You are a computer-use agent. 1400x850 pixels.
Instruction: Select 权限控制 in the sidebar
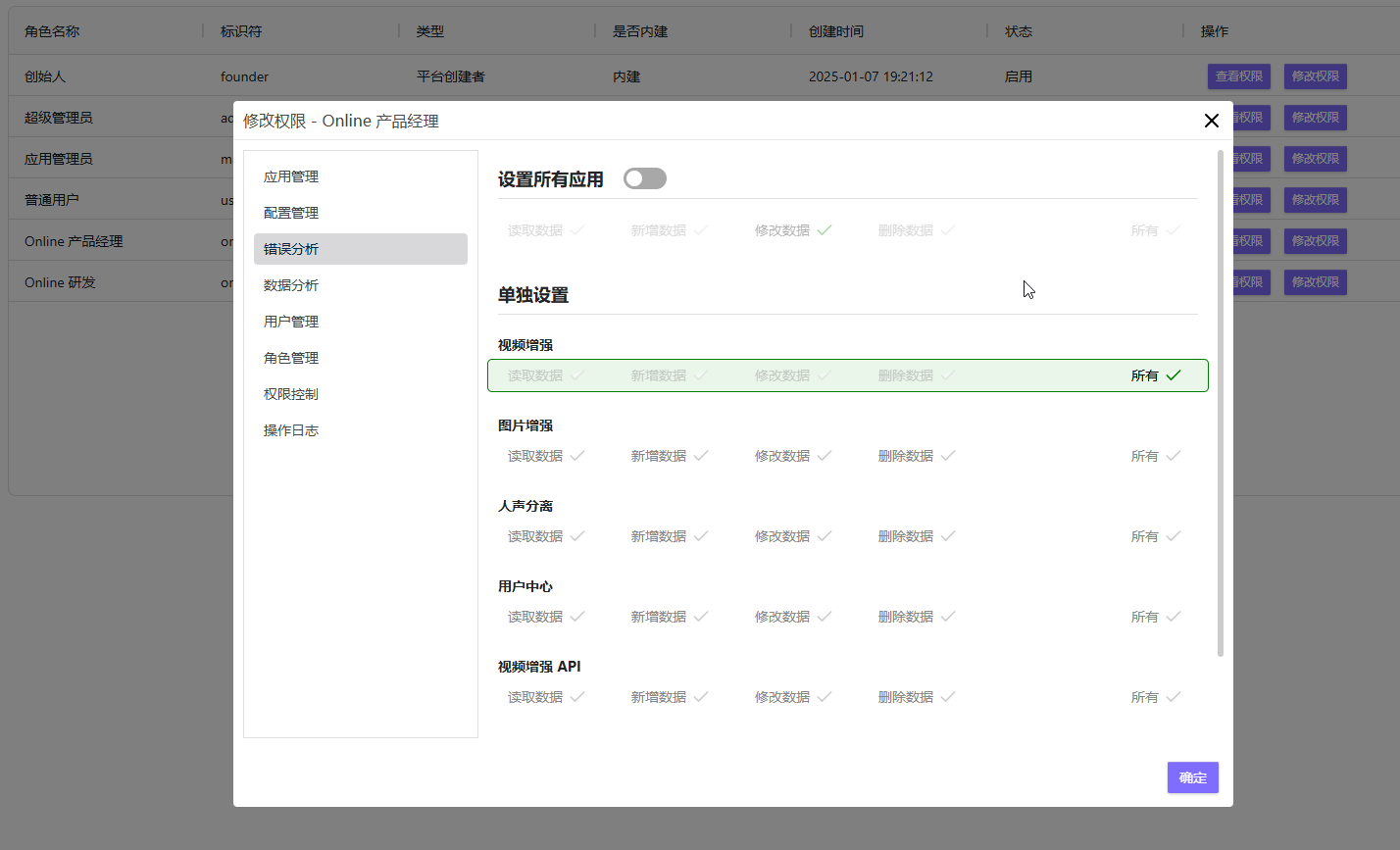click(x=291, y=394)
